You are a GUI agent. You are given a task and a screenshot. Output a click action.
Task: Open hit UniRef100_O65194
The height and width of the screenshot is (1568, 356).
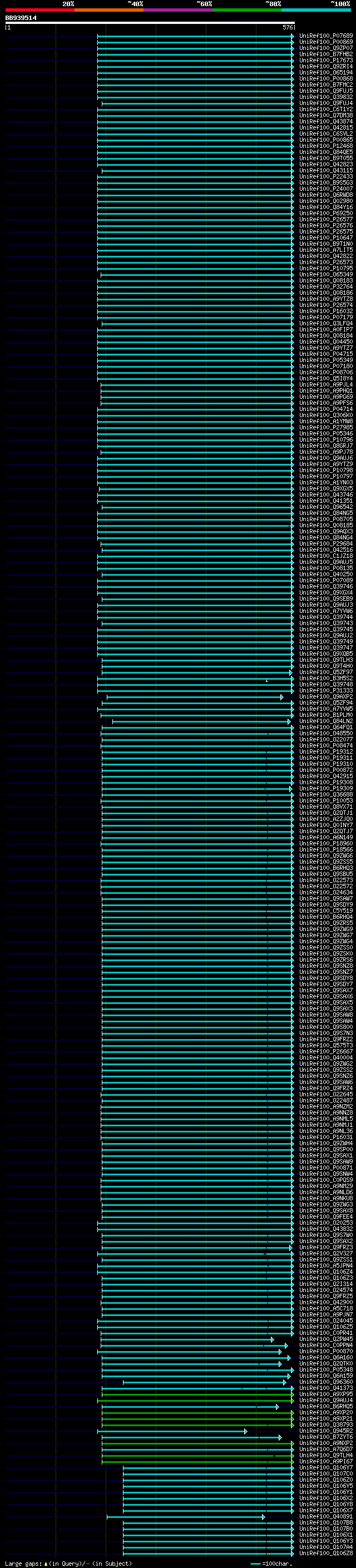coord(326,72)
